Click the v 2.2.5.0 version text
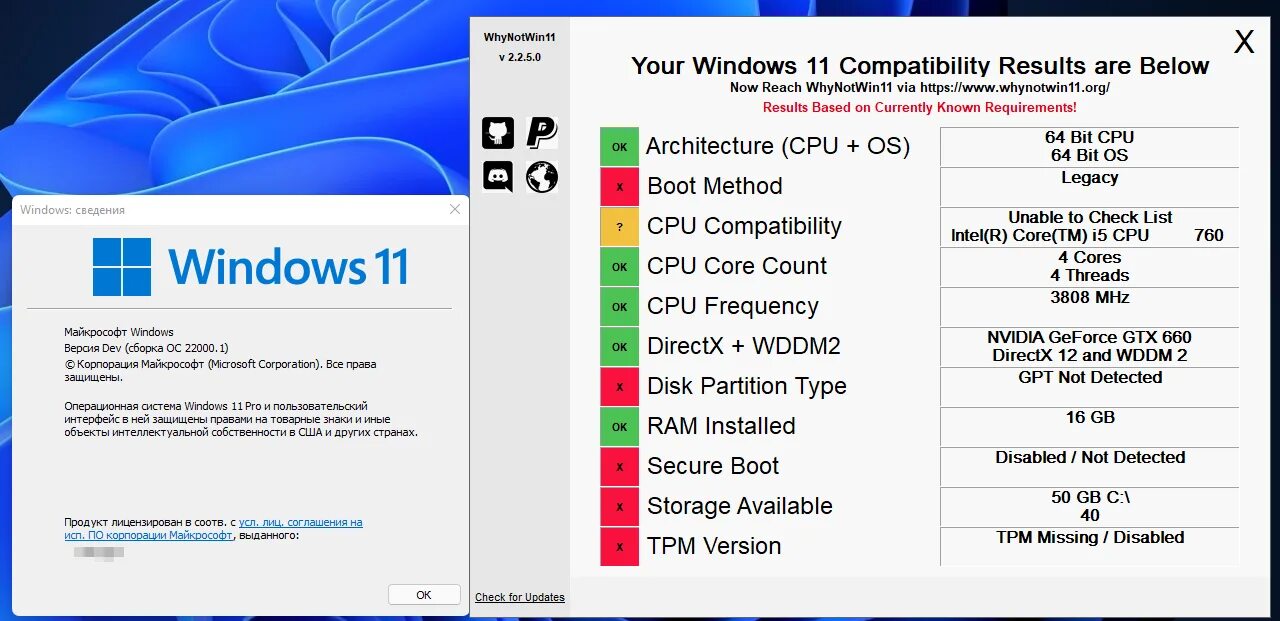Image resolution: width=1280 pixels, height=621 pixels. pyautogui.click(x=520, y=57)
